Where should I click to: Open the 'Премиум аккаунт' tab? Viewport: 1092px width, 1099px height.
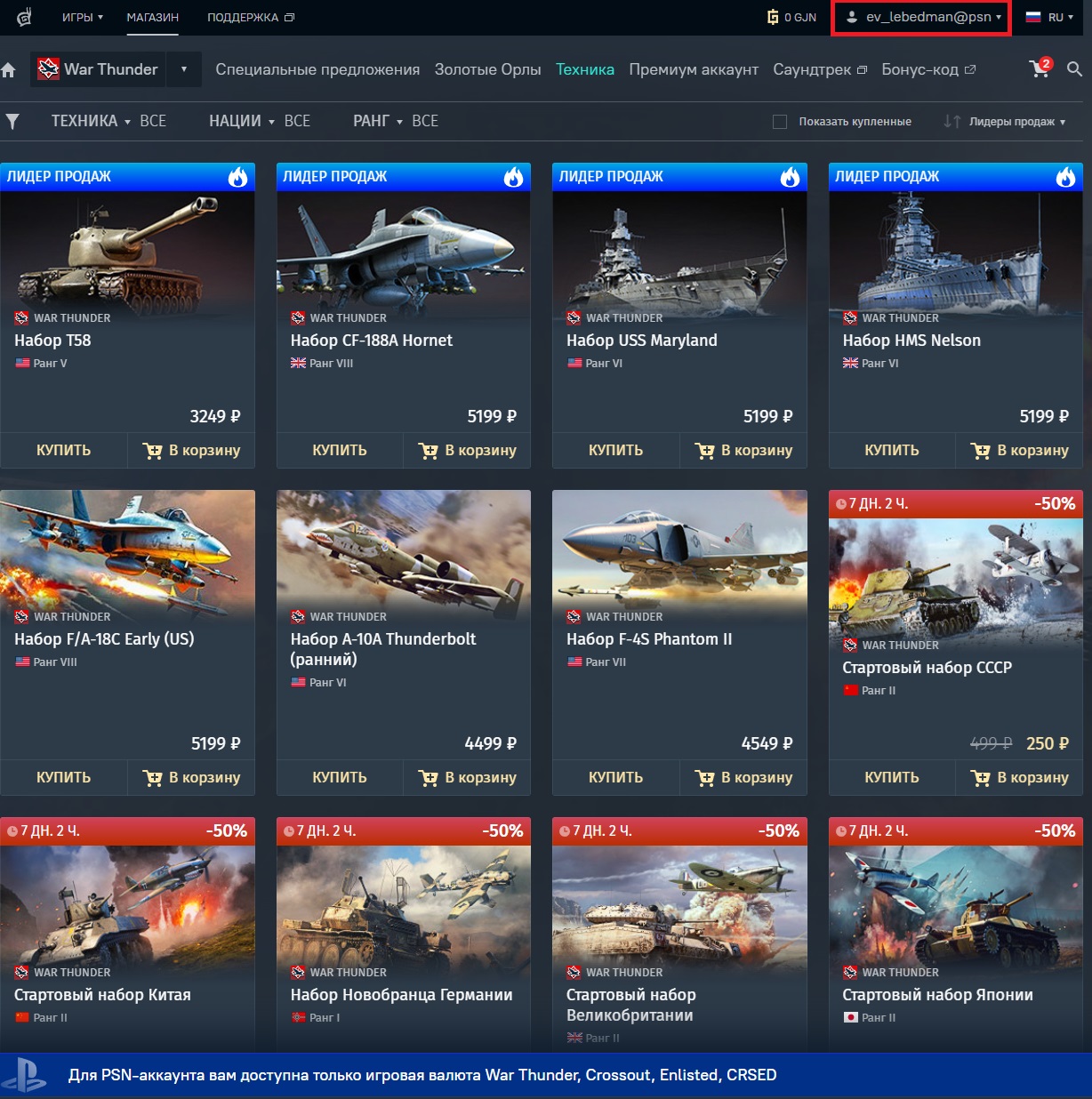point(694,69)
